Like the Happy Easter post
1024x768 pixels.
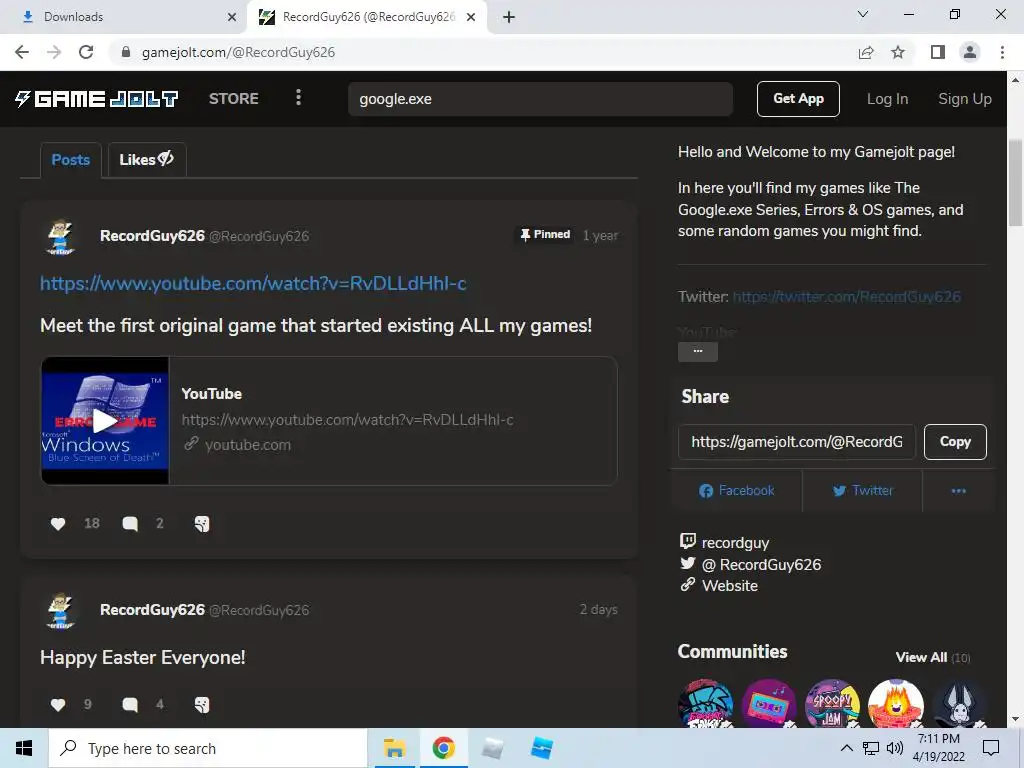[x=58, y=705]
